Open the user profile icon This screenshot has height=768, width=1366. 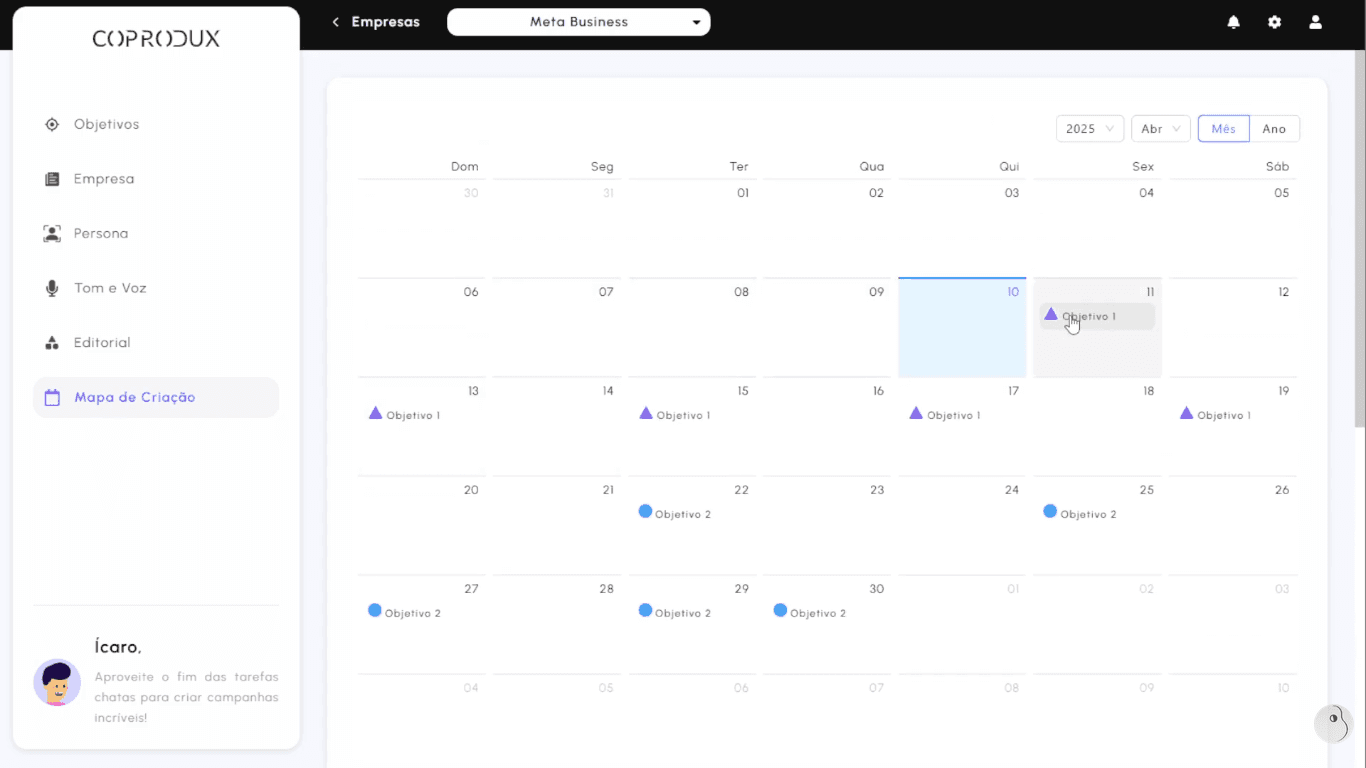[1315, 22]
